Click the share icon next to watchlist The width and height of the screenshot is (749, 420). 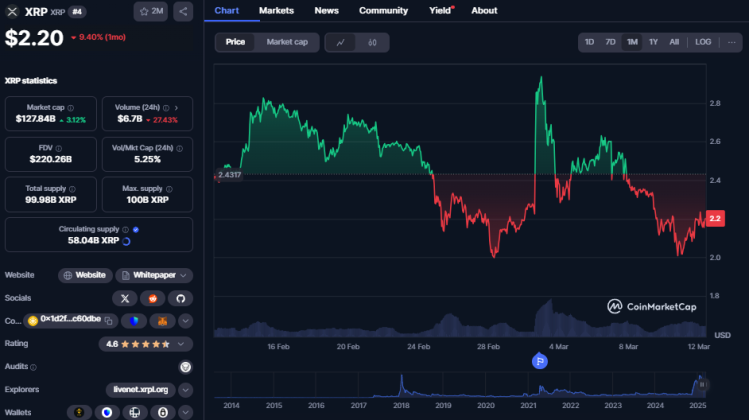pos(183,12)
